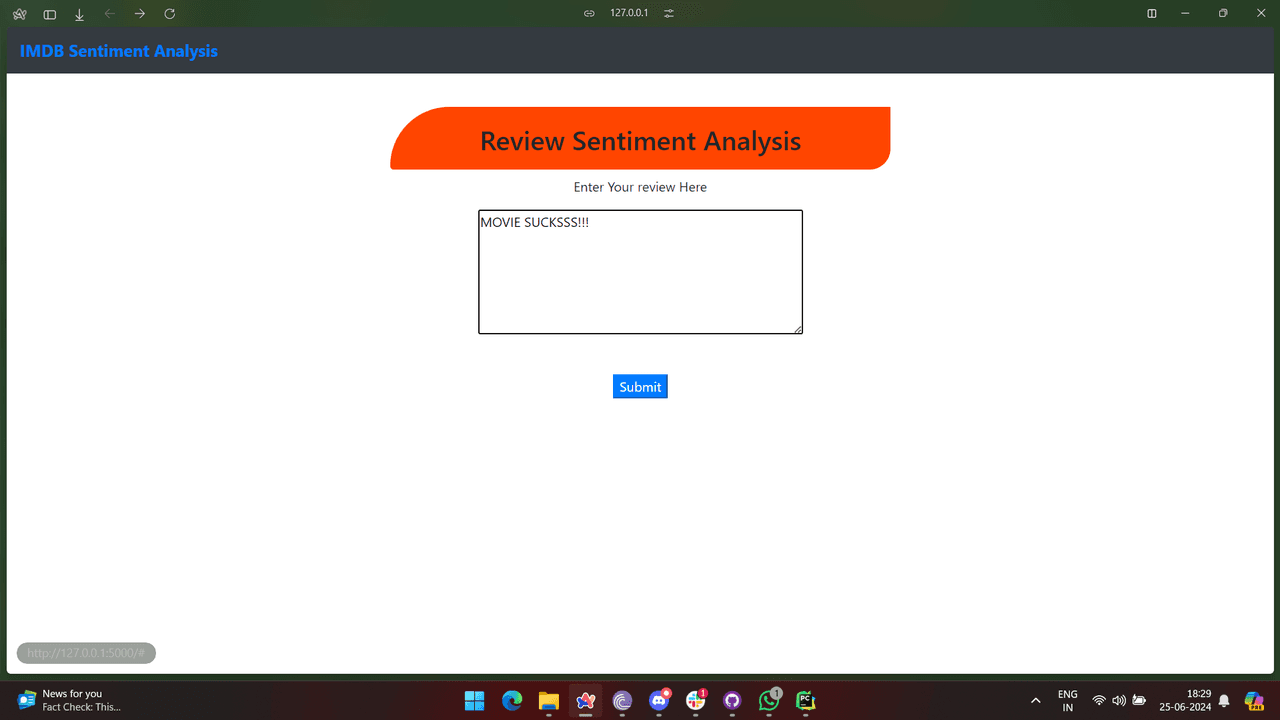Open Discord from the taskbar
1280x720 pixels.
[659, 700]
